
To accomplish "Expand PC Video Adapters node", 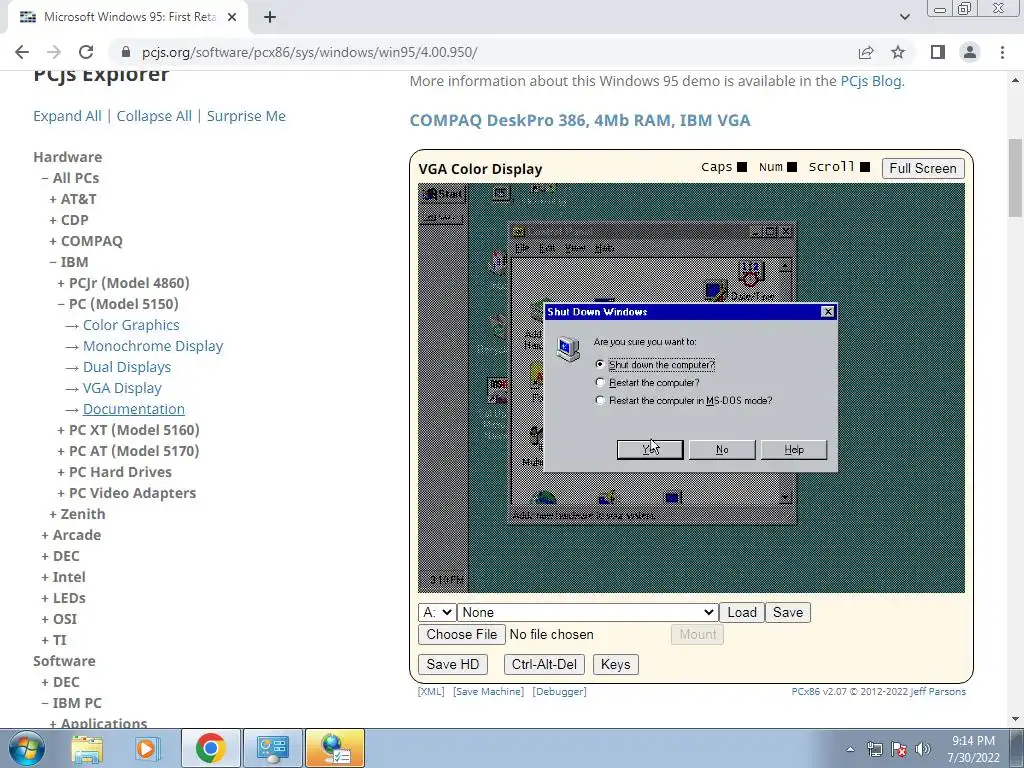I will click(126, 493).
